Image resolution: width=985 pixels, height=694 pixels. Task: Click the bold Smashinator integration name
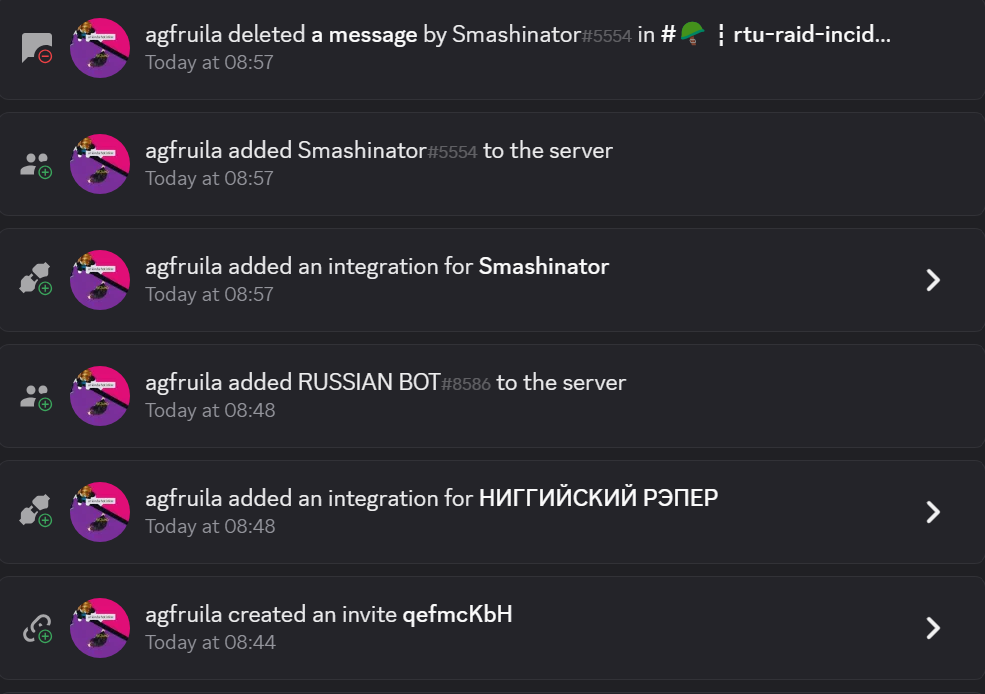[543, 266]
